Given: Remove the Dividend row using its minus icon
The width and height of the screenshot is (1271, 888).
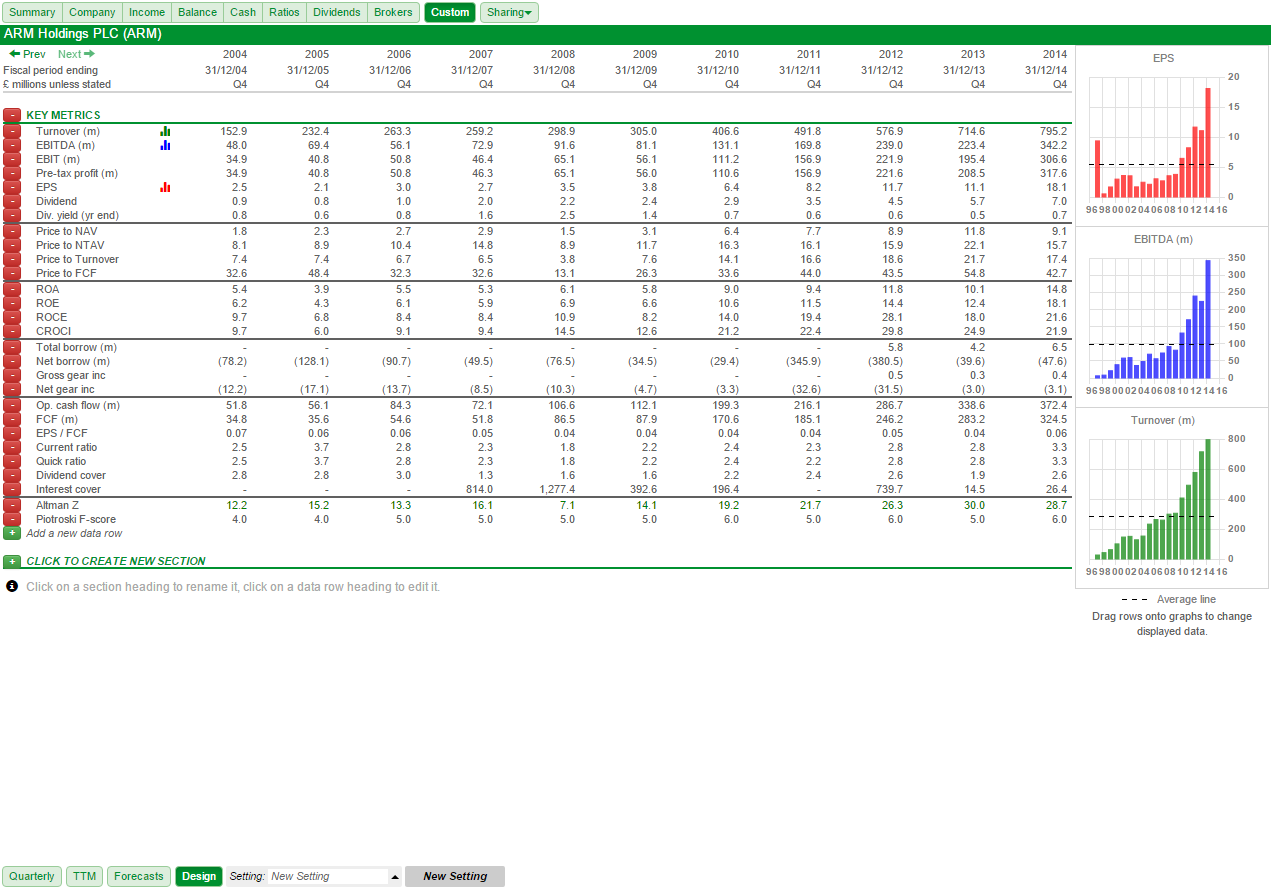Looking at the screenshot, I should (12, 201).
